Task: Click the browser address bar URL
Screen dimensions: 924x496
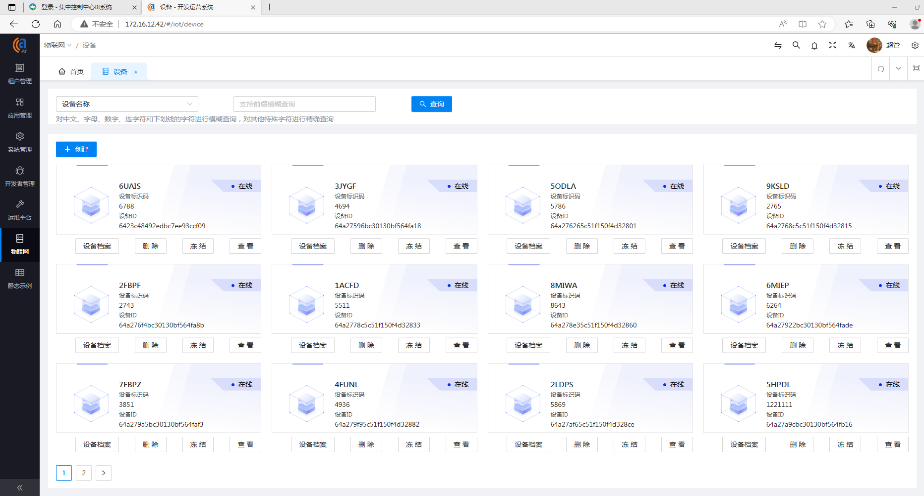Action: click(164, 24)
